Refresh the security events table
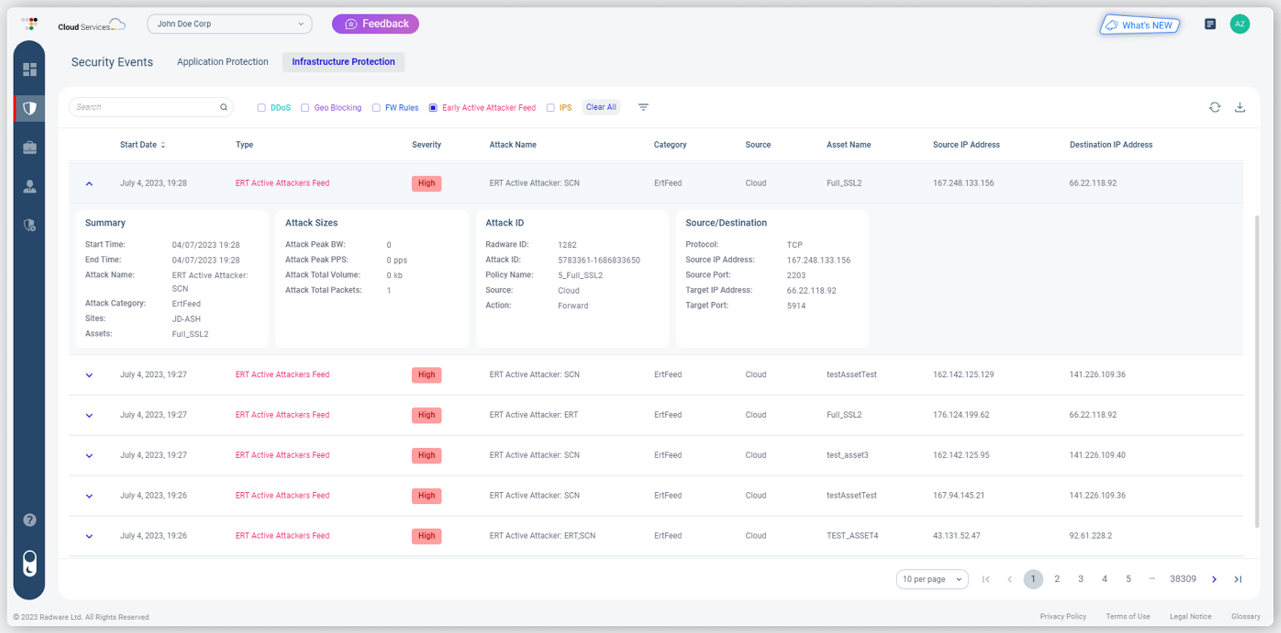The height and width of the screenshot is (633, 1281). 1214,107
